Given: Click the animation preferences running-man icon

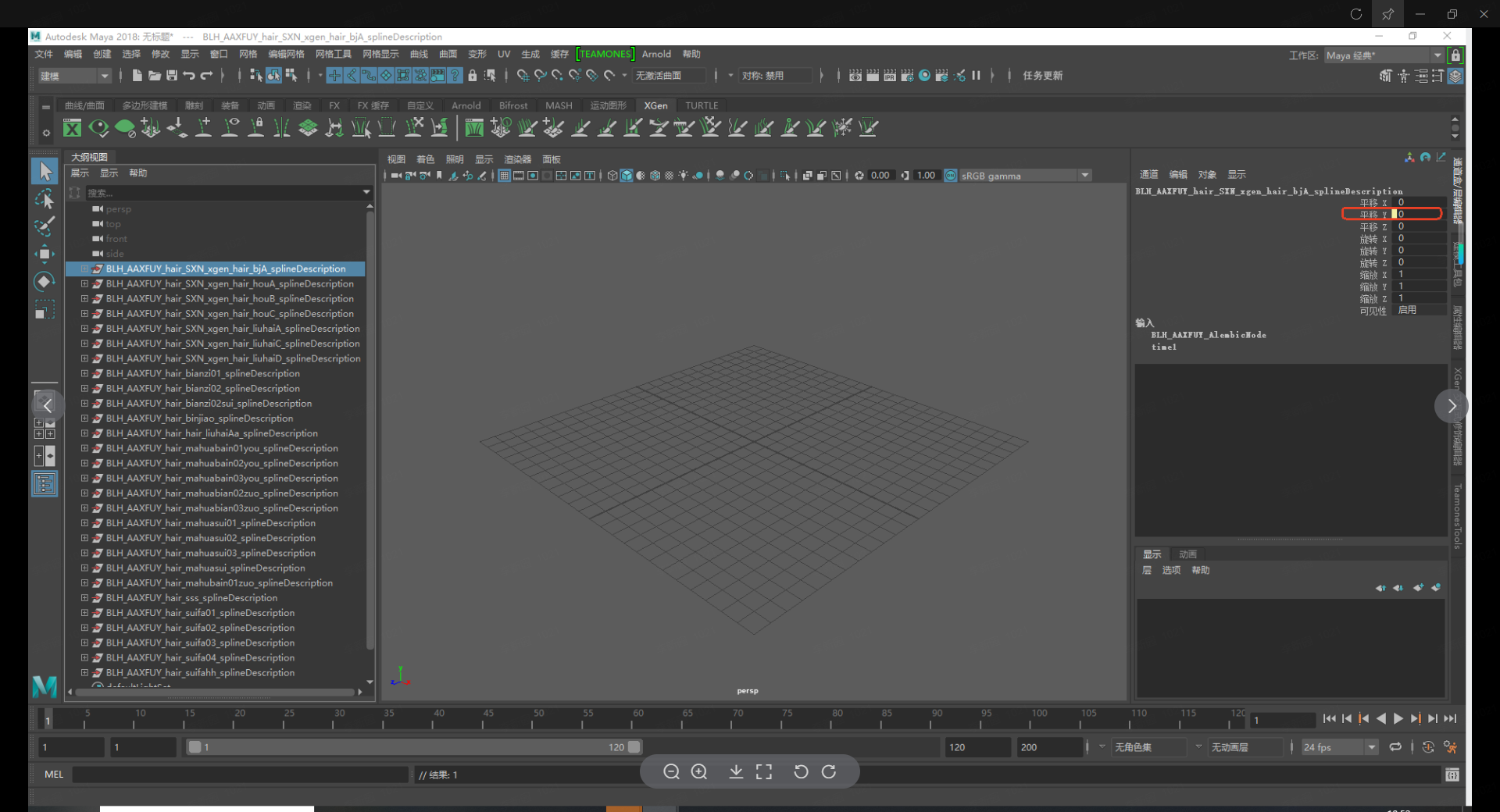Looking at the screenshot, I should (1450, 747).
